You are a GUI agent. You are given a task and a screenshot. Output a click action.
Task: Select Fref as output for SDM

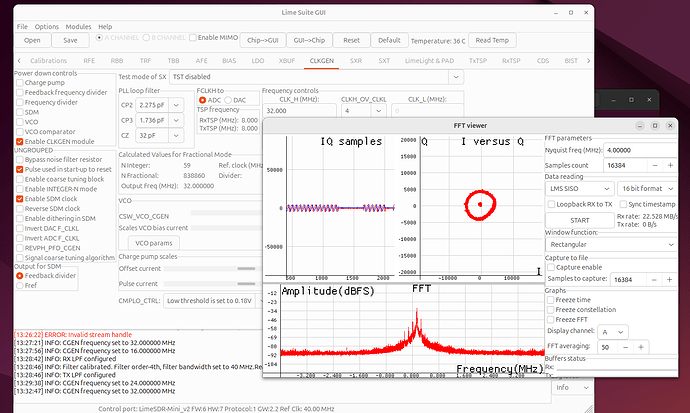[x=21, y=284]
